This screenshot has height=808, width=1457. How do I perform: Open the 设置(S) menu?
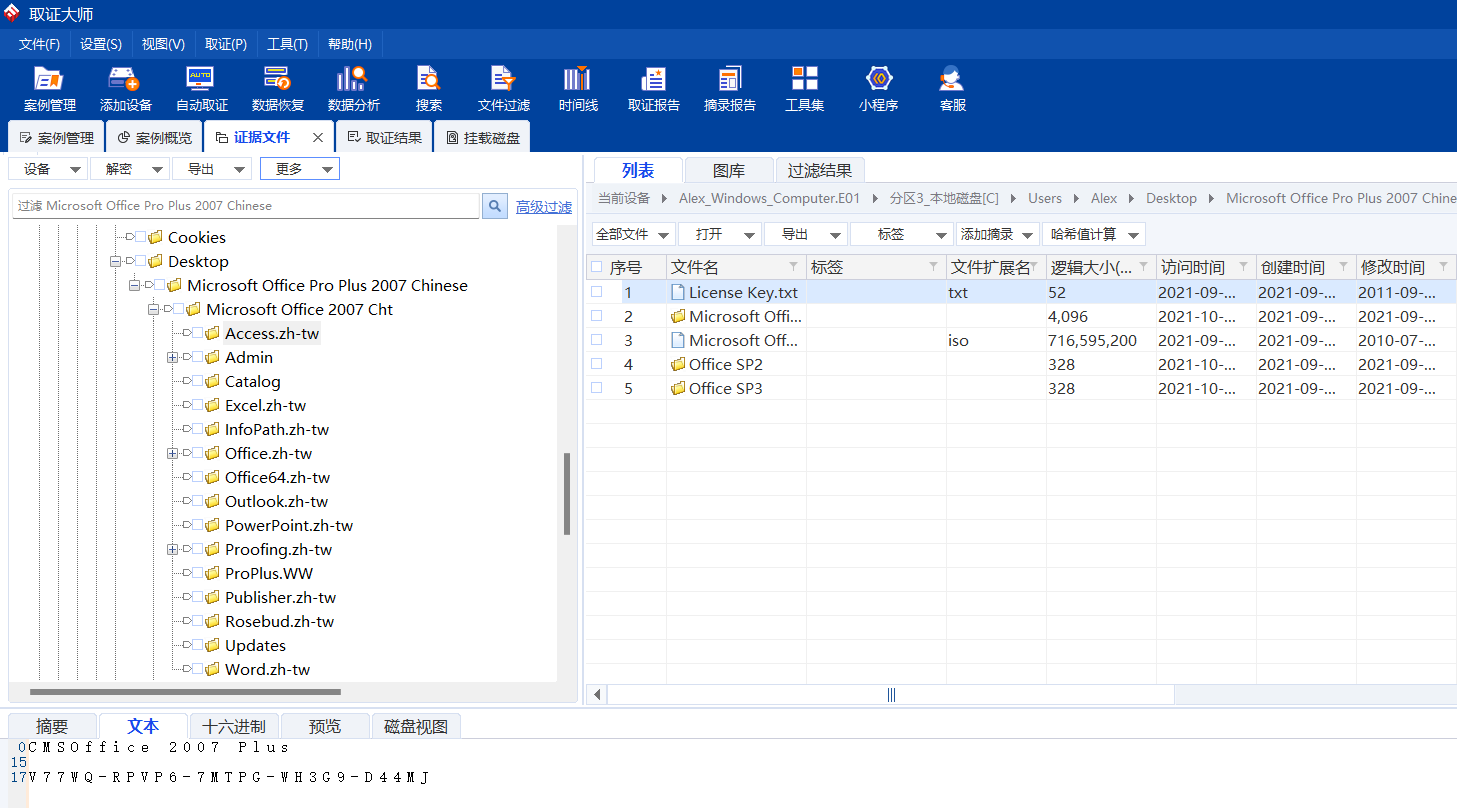[101, 44]
